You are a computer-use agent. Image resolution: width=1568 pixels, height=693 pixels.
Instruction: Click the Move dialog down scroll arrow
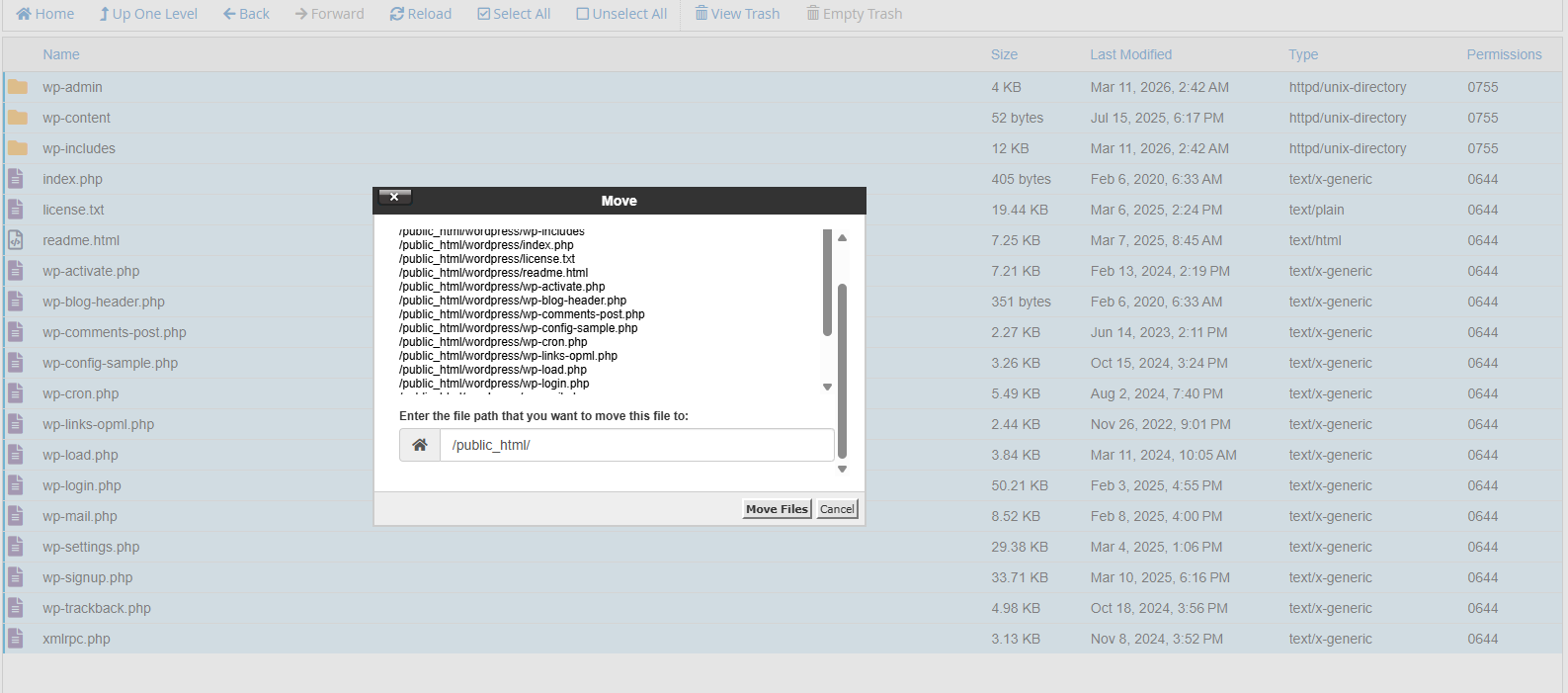[843, 470]
